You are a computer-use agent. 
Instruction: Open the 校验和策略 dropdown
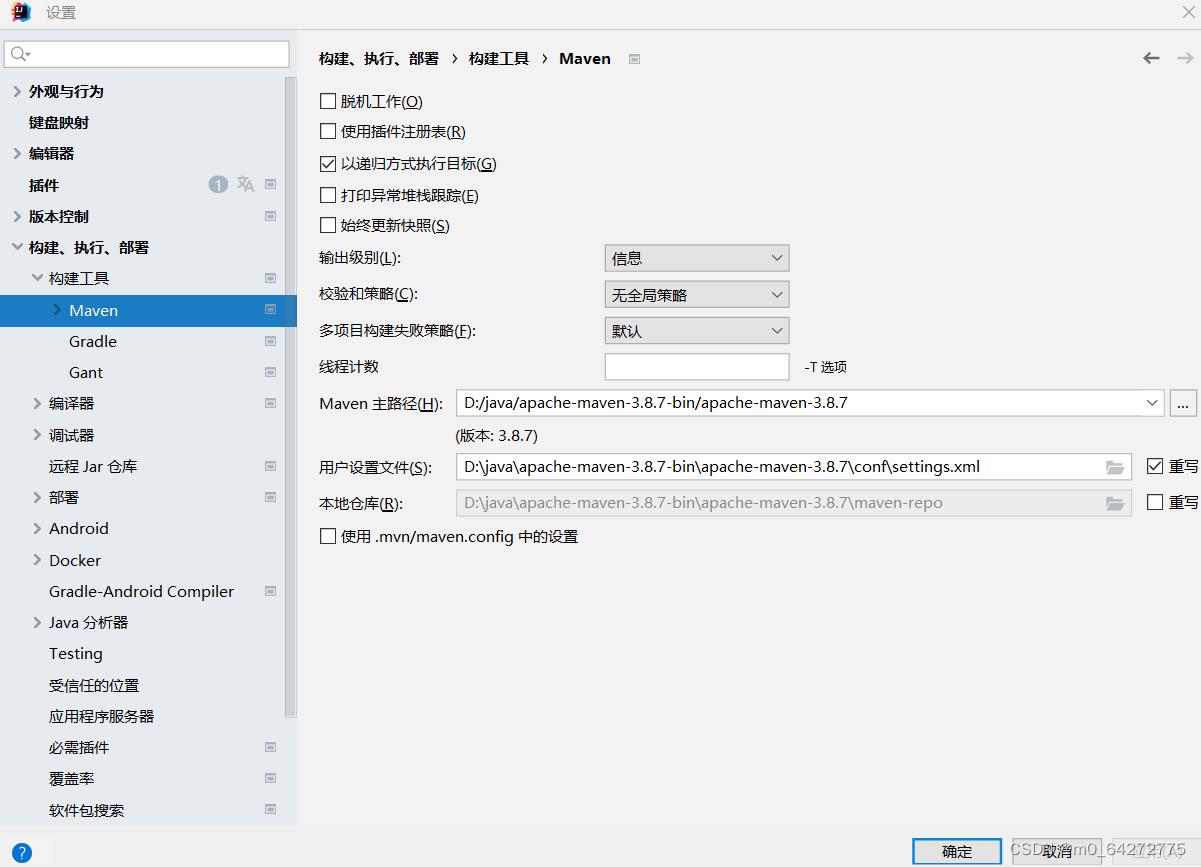click(697, 295)
